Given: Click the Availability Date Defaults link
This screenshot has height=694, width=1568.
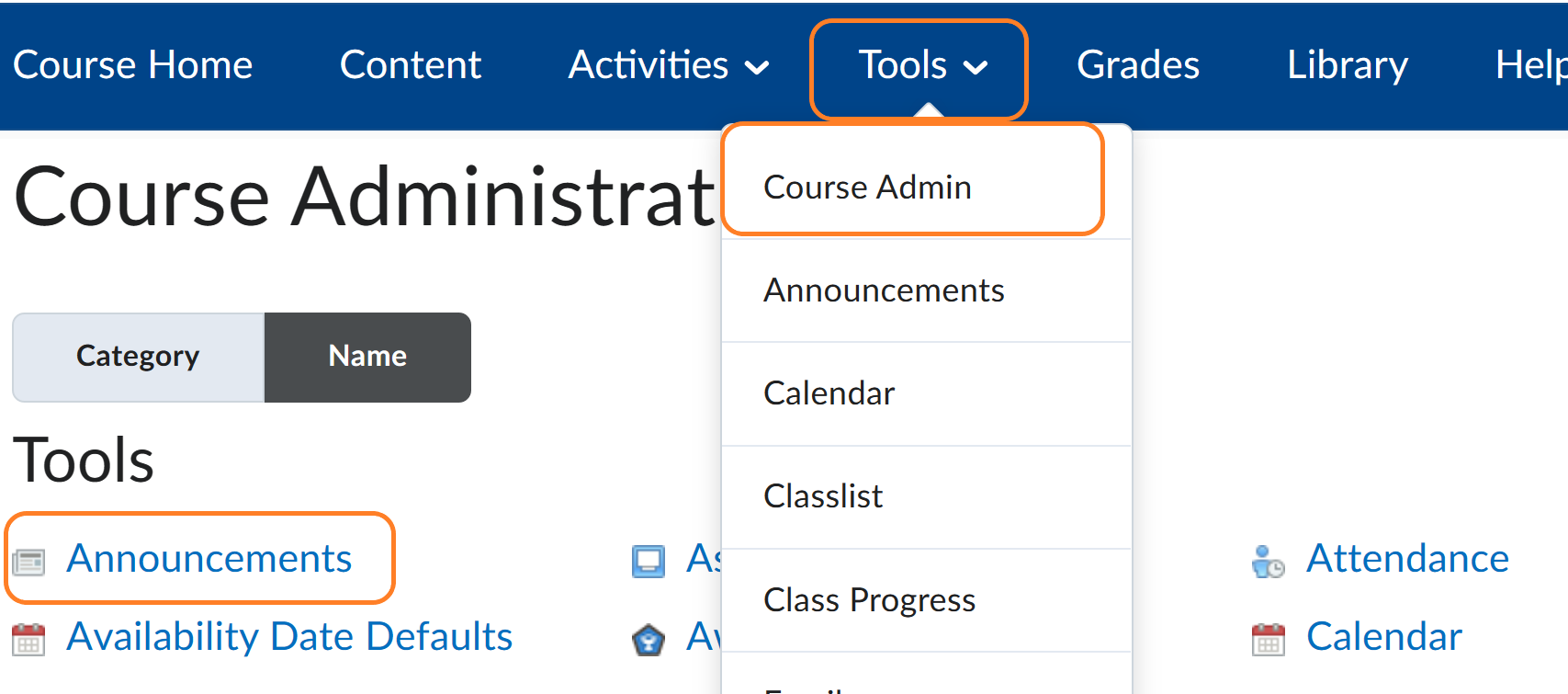Looking at the screenshot, I should (288, 636).
